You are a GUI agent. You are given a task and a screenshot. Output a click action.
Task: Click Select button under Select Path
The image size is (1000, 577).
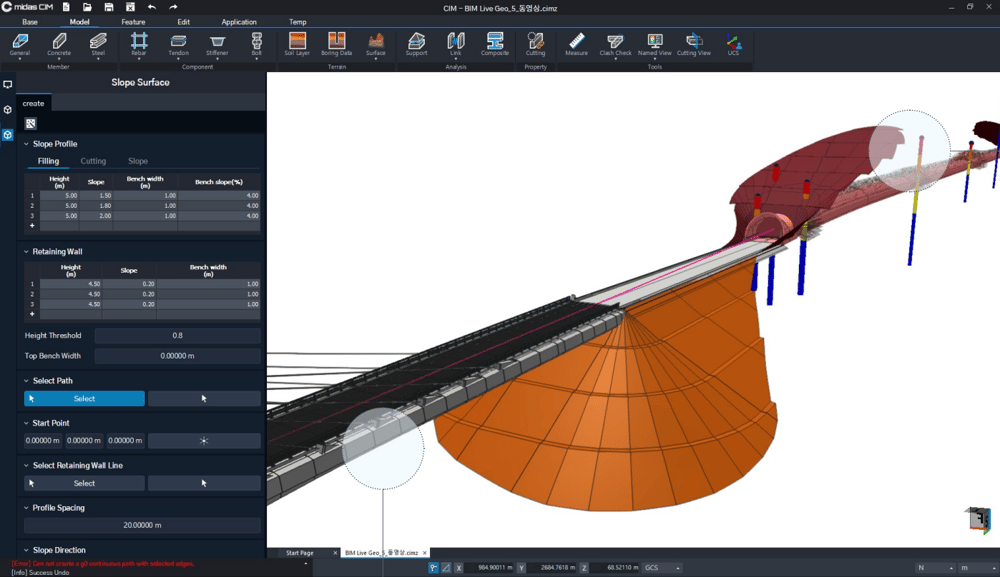(84, 399)
